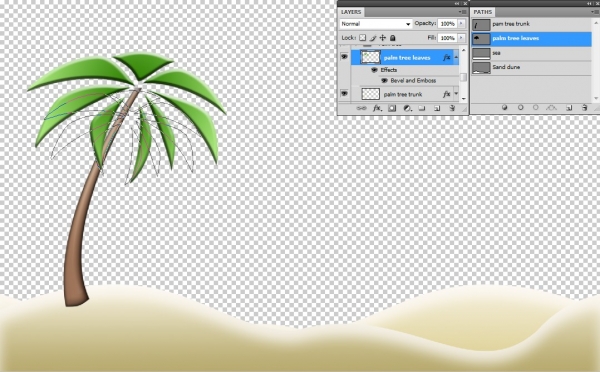Image resolution: width=600 pixels, height=372 pixels.
Task: Add a layer mask with the mask icon
Action: pos(392,108)
